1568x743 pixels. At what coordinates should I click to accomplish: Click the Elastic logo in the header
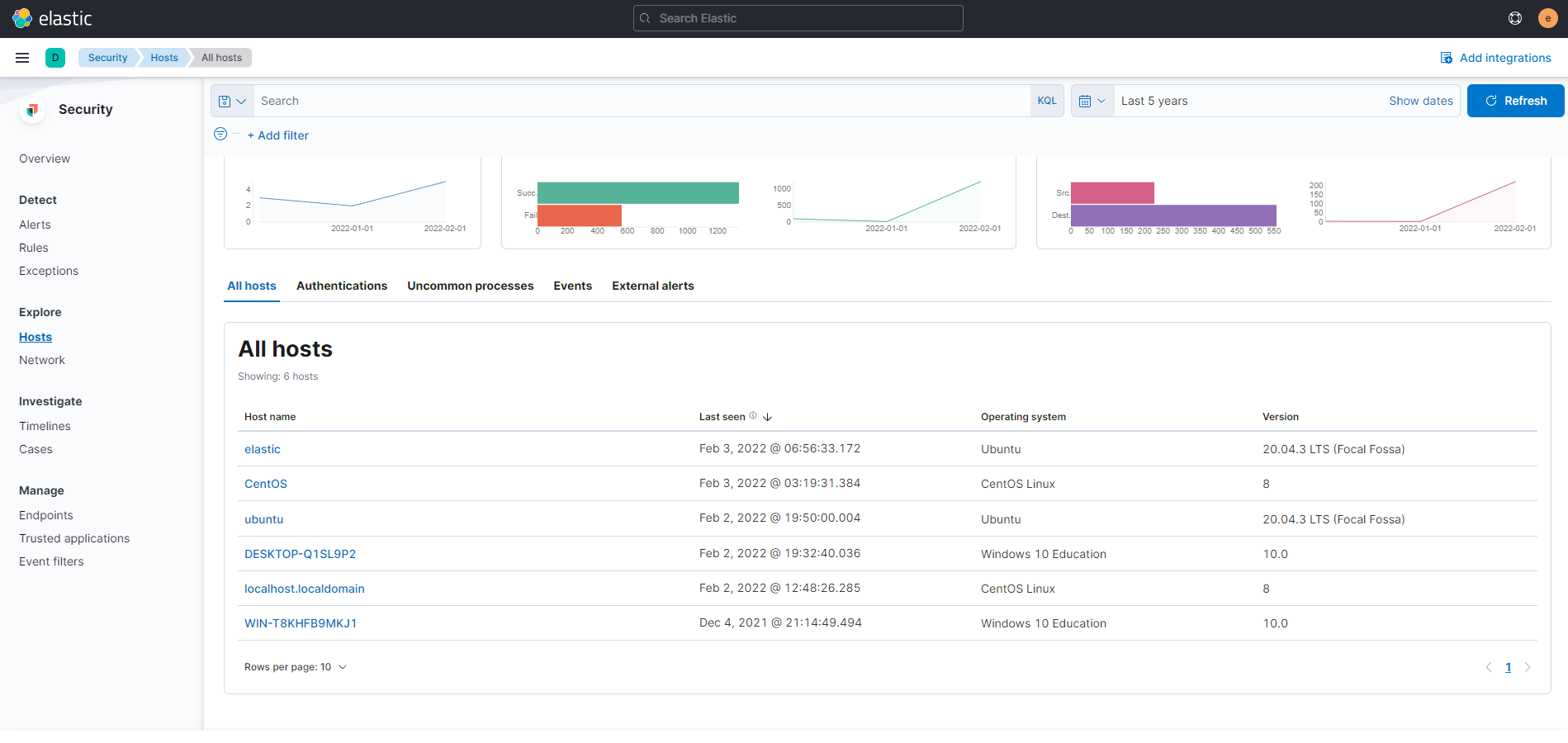tap(51, 18)
